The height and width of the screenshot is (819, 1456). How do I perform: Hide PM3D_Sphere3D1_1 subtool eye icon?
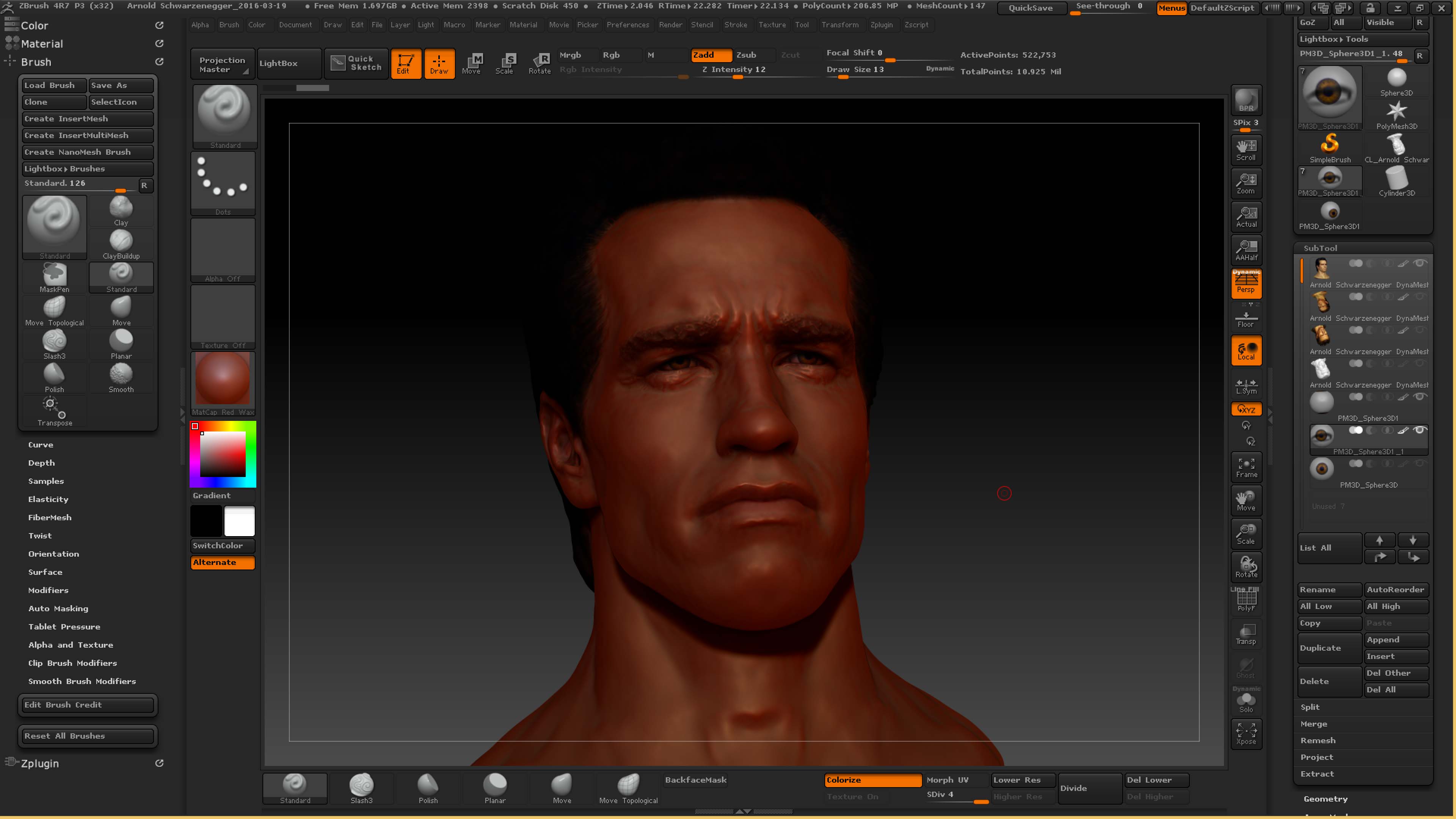[x=1420, y=430]
